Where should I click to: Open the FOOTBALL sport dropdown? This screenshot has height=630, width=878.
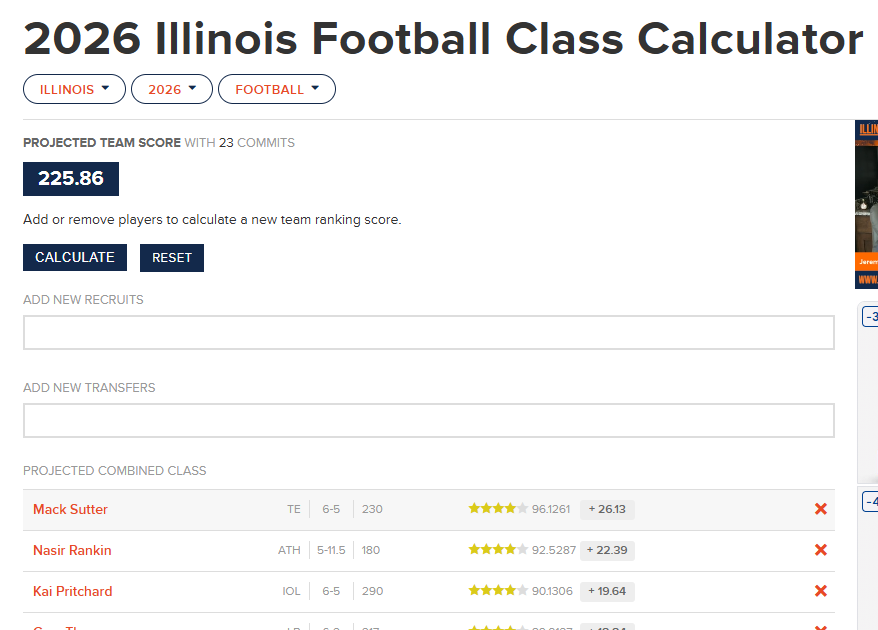[277, 89]
